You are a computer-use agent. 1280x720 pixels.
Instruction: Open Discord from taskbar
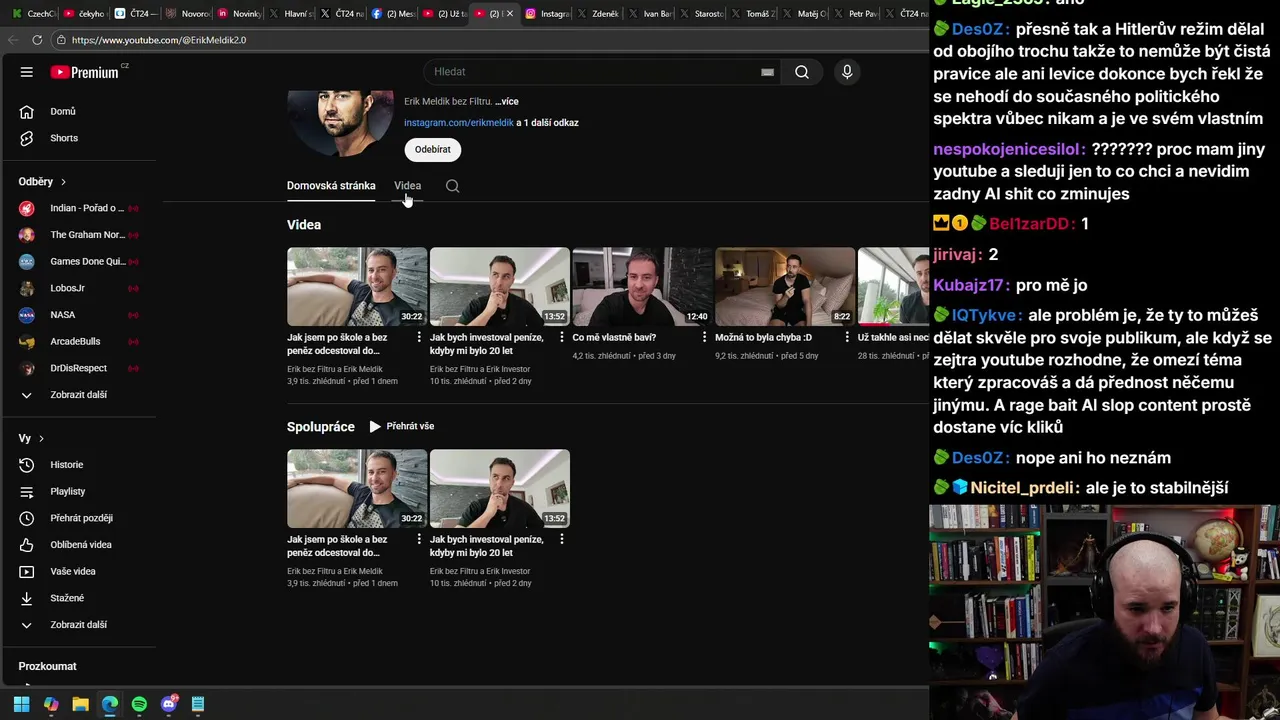[169, 704]
